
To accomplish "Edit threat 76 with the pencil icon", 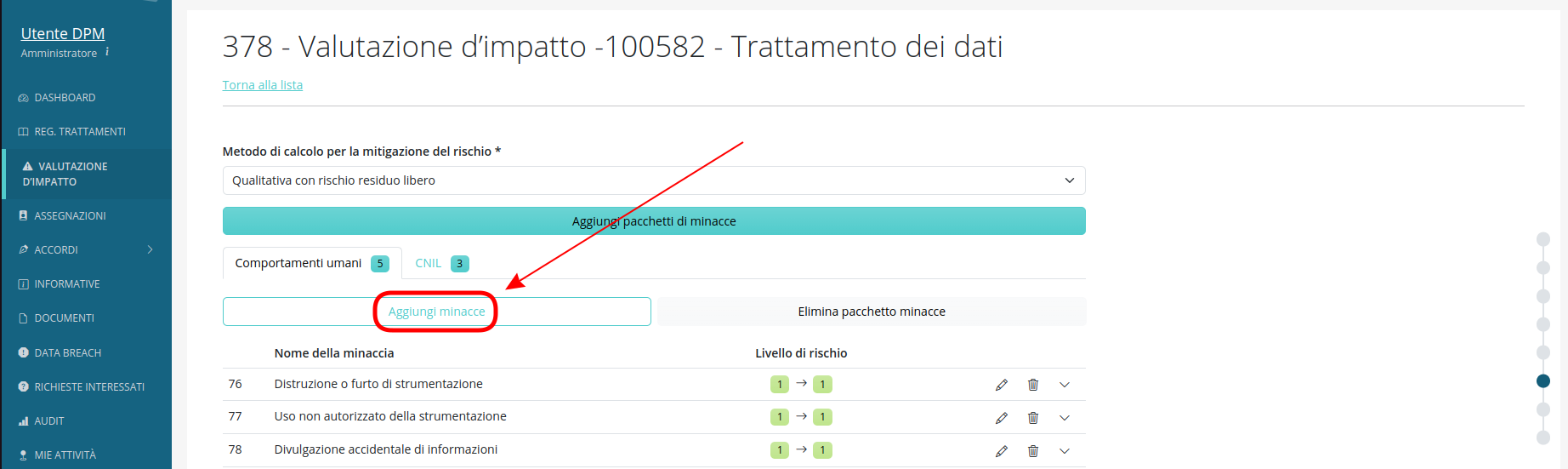I will 1002,385.
